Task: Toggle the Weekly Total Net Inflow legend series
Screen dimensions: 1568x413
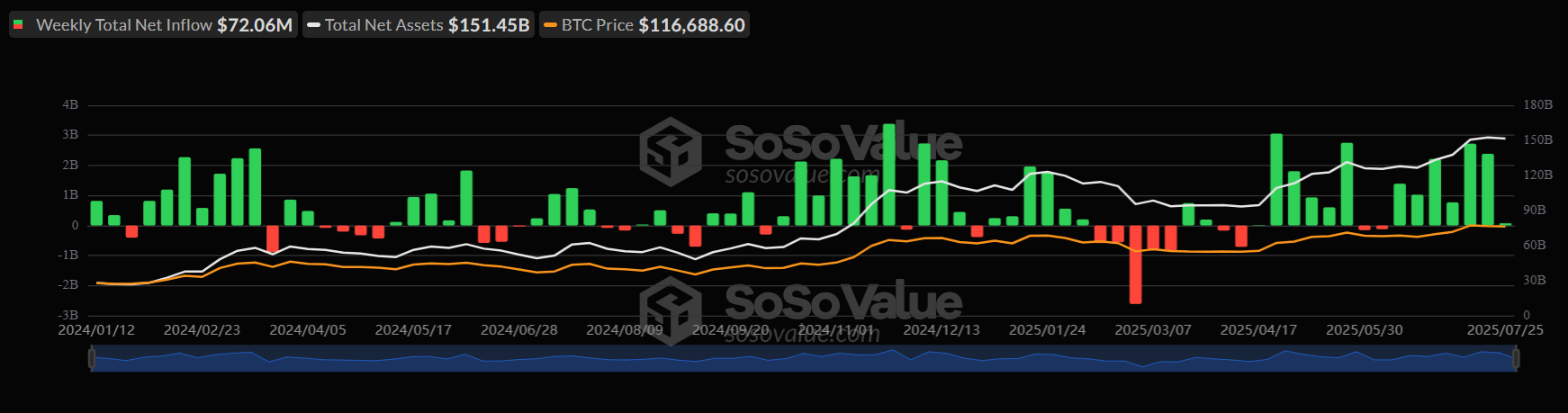Action: pos(153,25)
